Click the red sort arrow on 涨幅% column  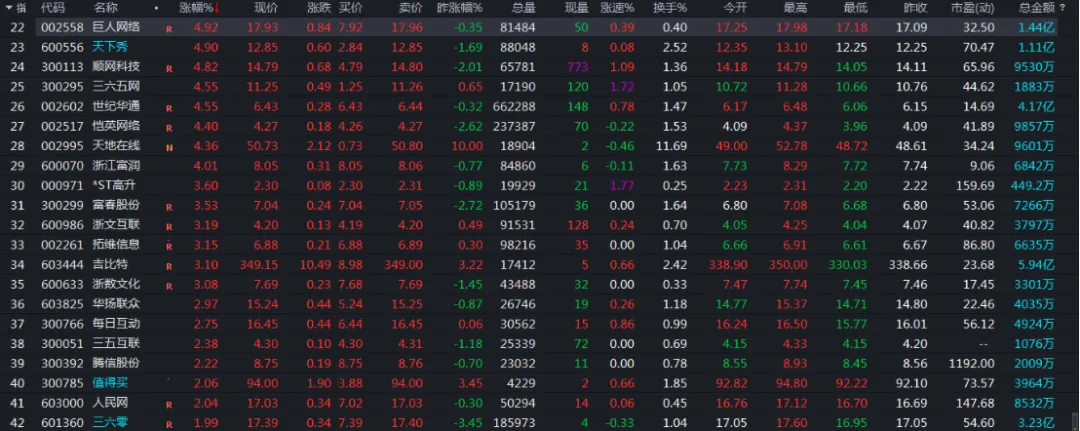click(218, 8)
